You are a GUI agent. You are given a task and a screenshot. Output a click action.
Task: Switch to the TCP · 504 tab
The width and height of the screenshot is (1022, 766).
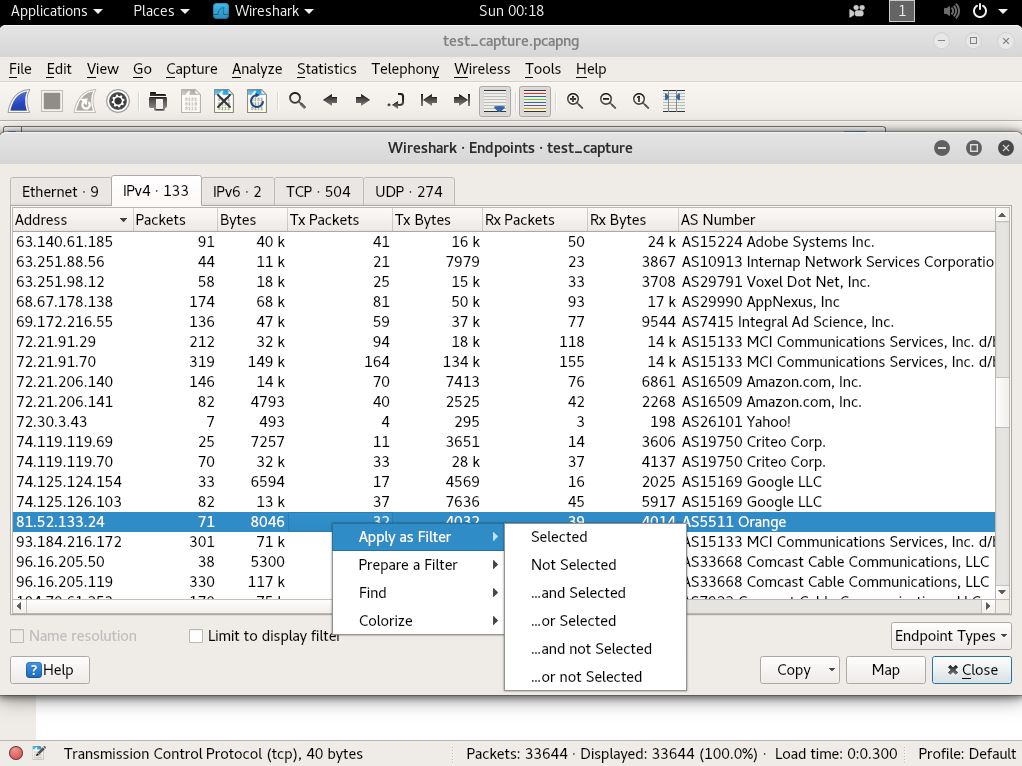coord(318,191)
